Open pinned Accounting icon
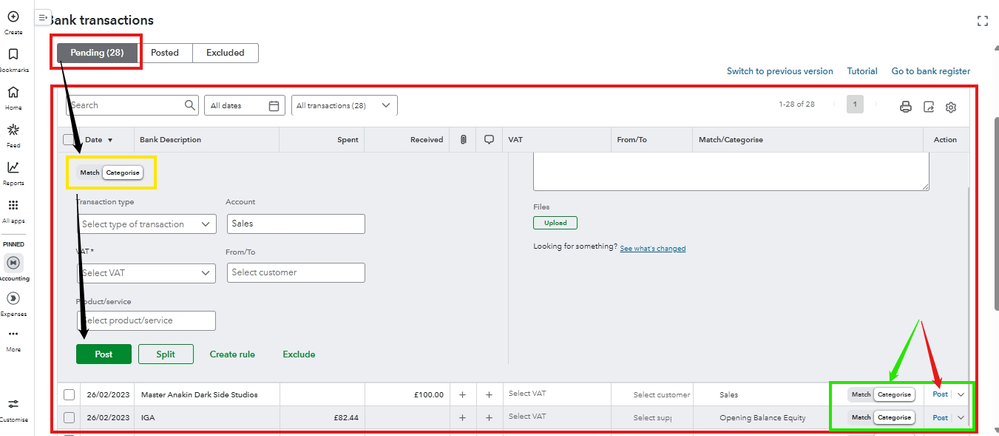Image resolution: width=999 pixels, height=436 pixels. 13,263
